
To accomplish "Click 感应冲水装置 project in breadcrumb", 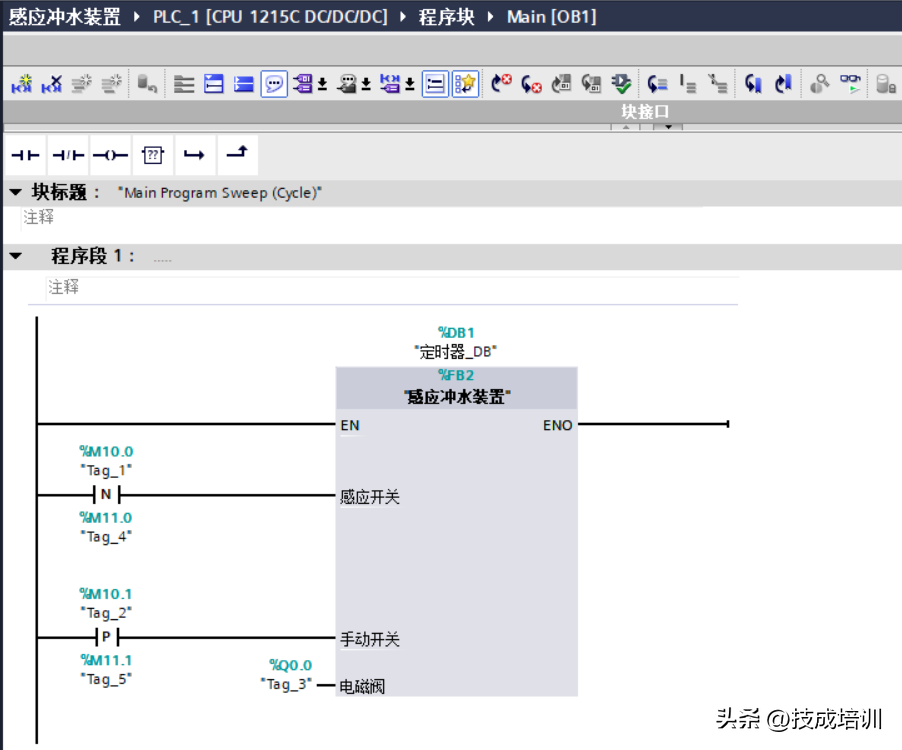I will [x=64, y=17].
